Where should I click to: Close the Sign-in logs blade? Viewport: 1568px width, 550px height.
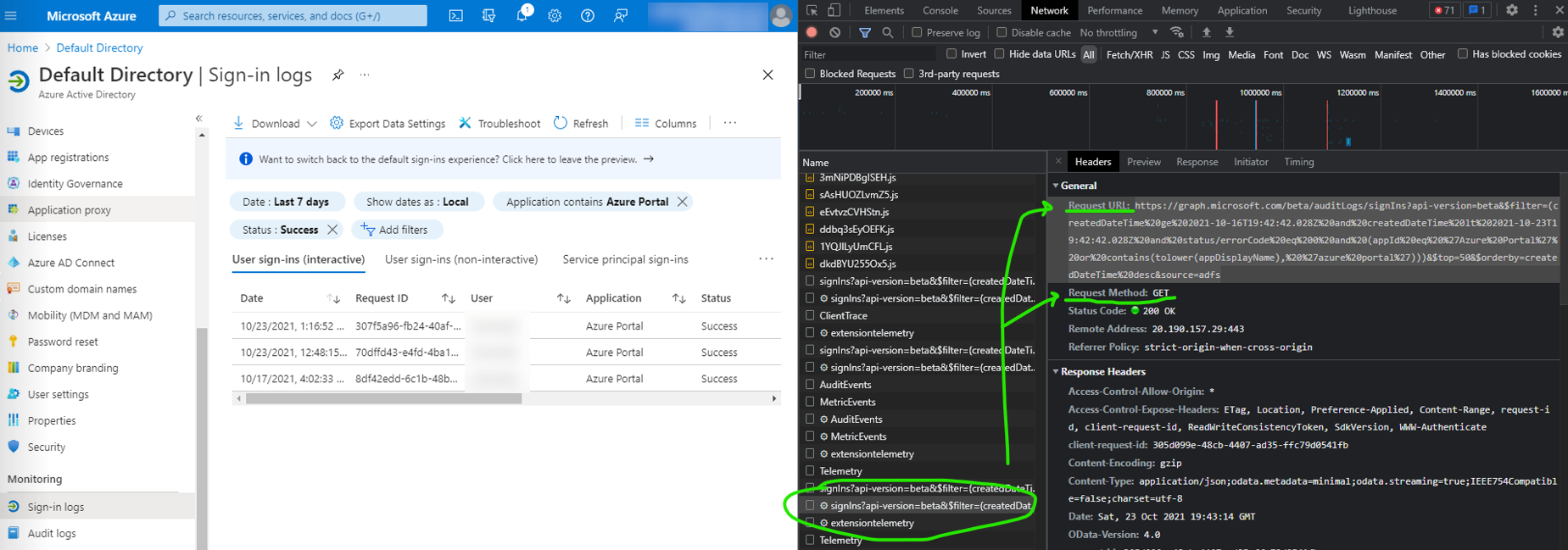767,75
